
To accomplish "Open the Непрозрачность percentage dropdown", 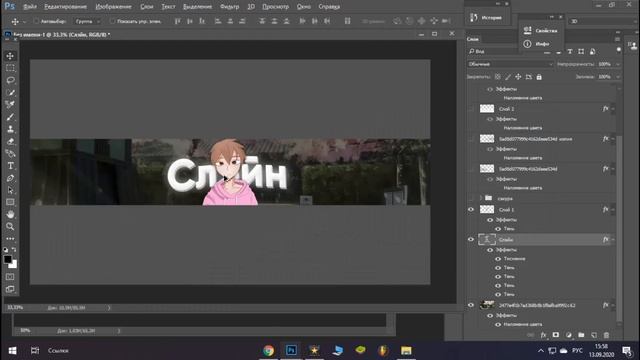I will click(x=618, y=64).
